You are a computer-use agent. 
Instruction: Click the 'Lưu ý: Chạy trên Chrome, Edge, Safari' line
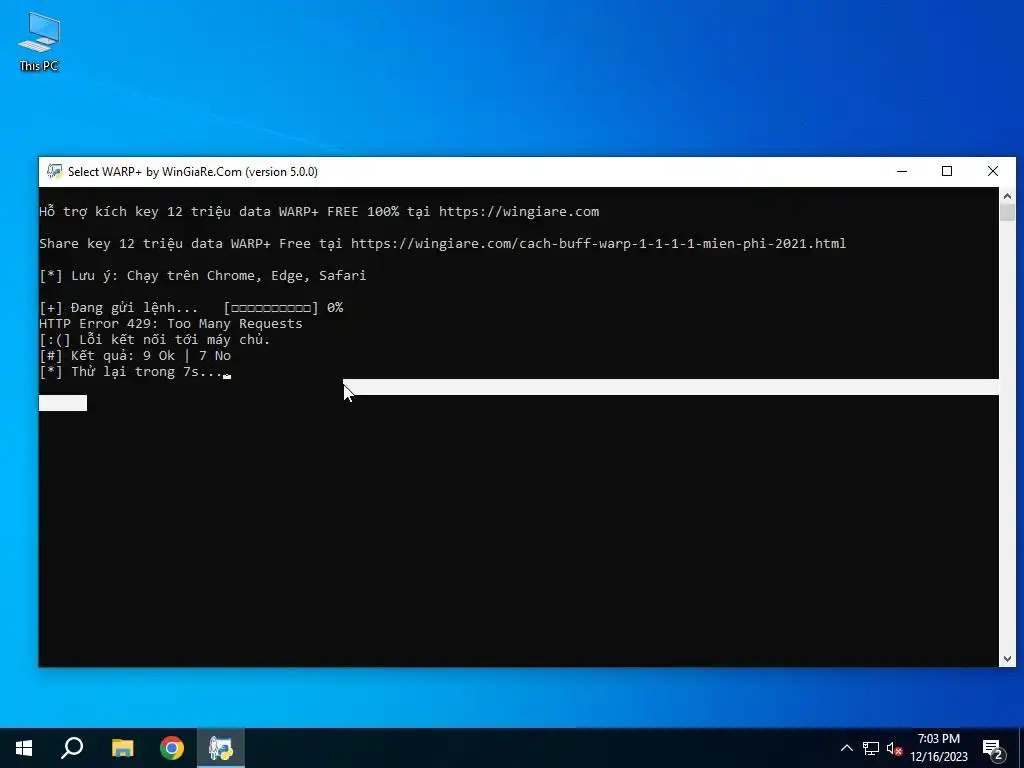(202, 276)
